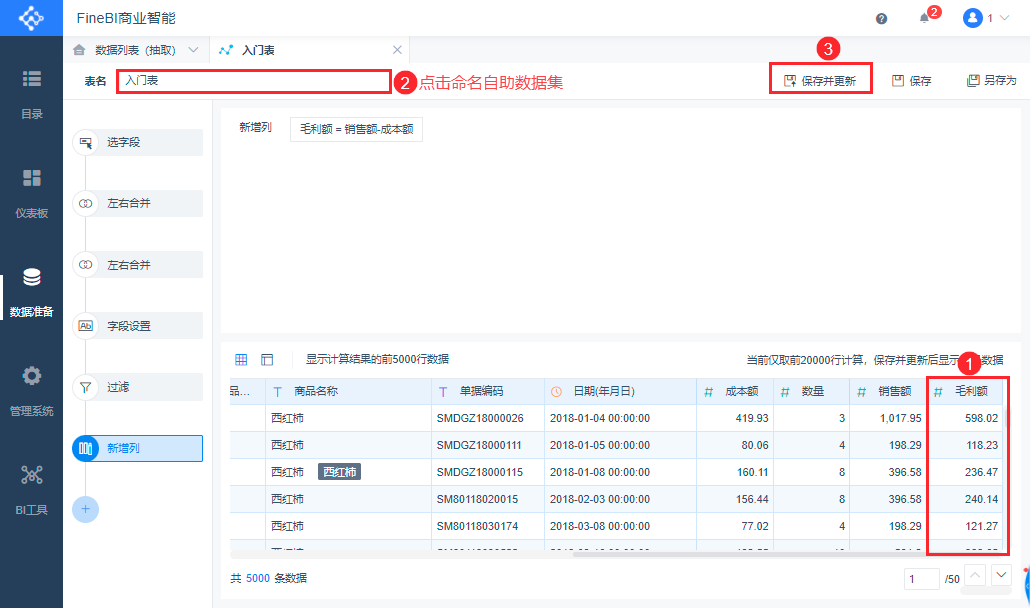Expand the 数据列表 (抽取) tab dropdown

click(x=193, y=50)
